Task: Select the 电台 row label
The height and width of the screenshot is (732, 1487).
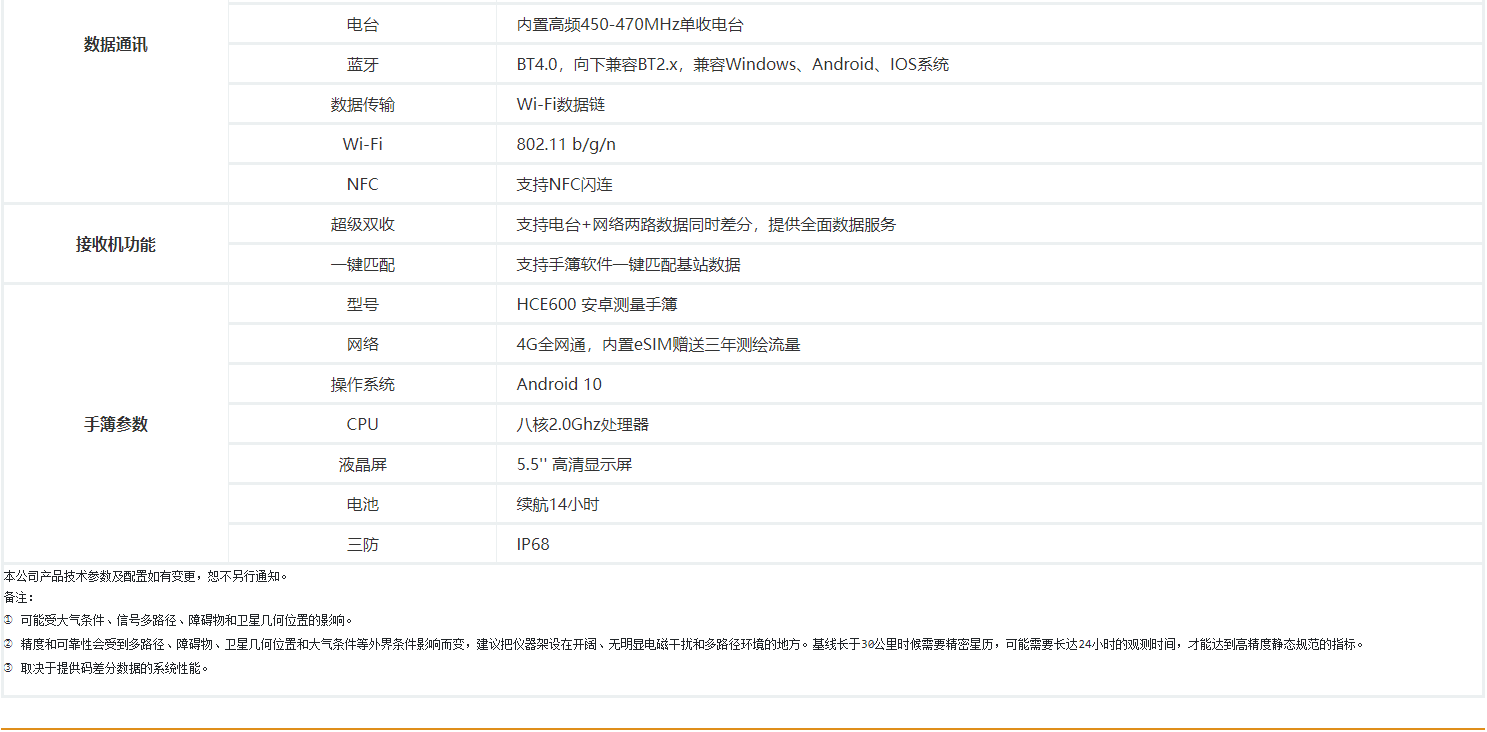Action: pyautogui.click(x=362, y=25)
